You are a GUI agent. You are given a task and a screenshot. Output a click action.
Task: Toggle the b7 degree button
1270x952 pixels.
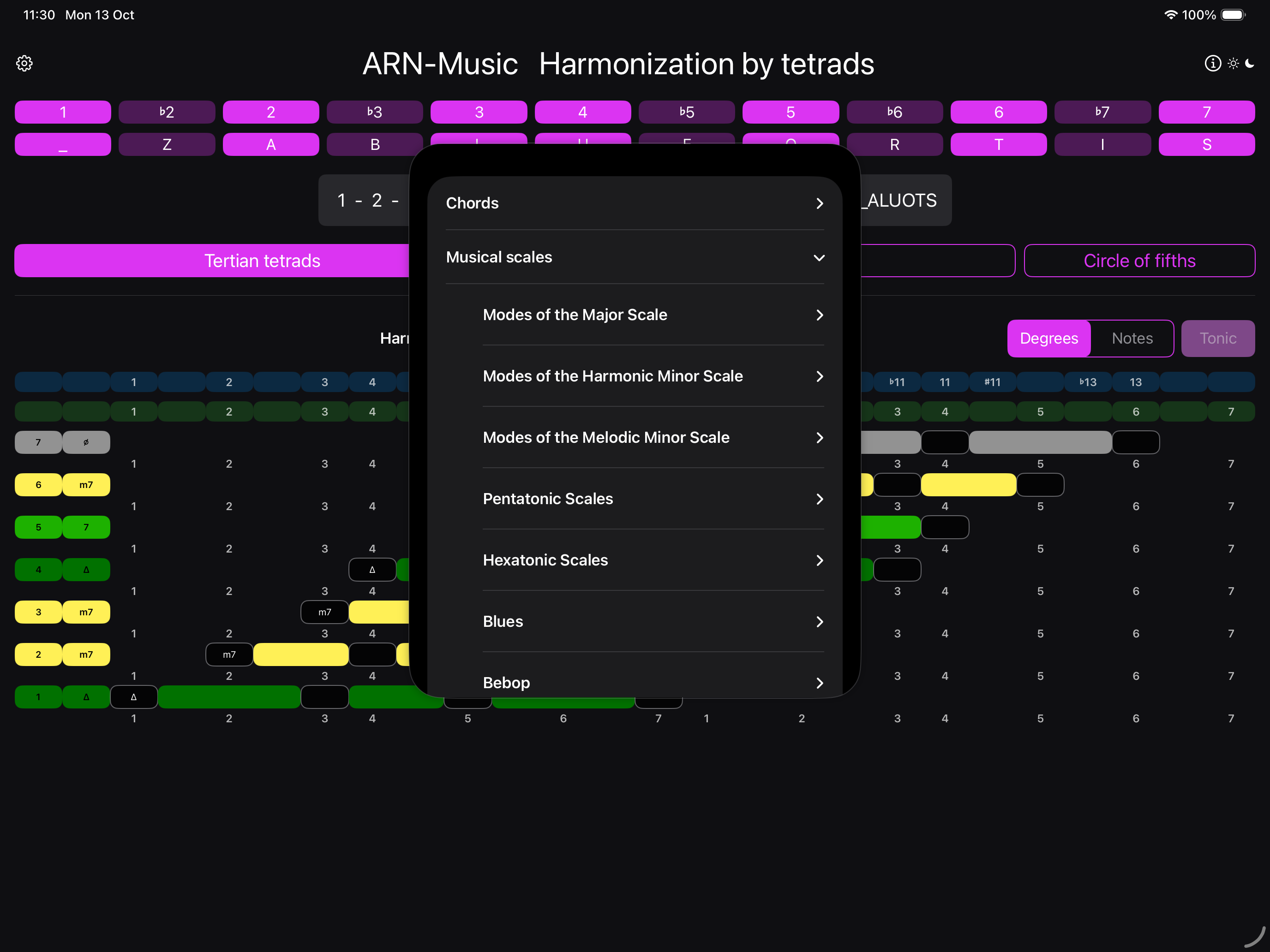[1102, 112]
